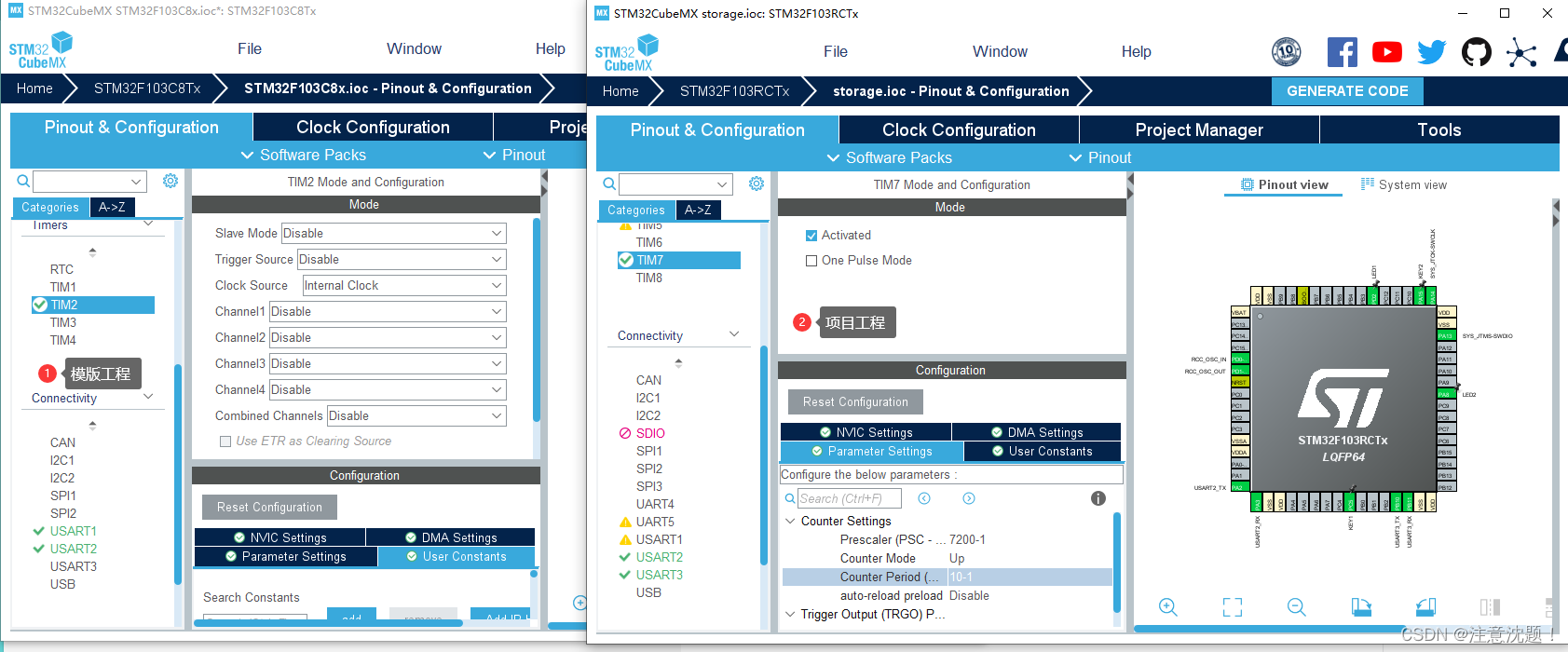The width and height of the screenshot is (1568, 652).
Task: Click search magnifier in STM32F103C8x left panel
Action: point(23,182)
